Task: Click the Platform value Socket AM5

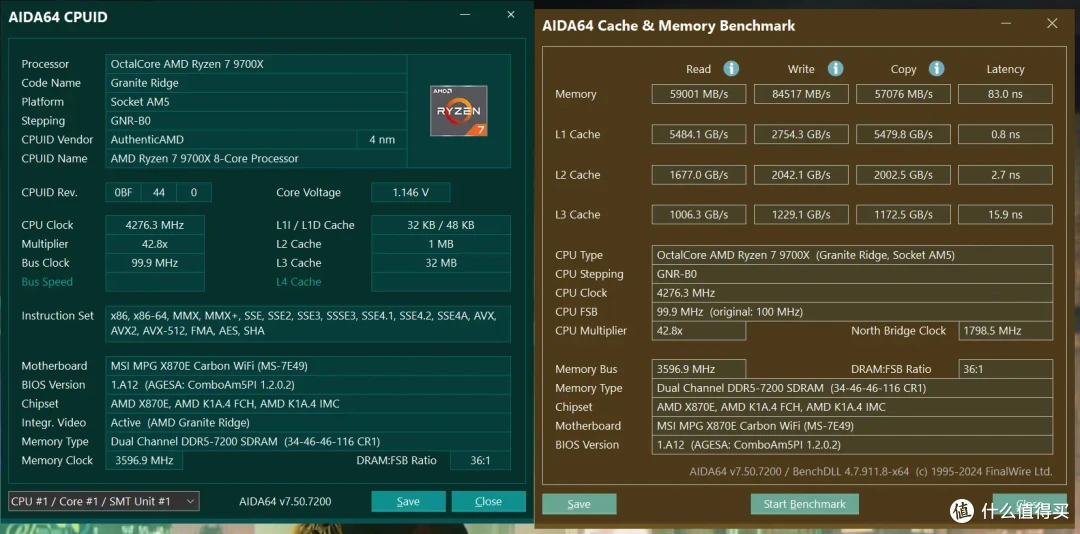Action: 256,102
